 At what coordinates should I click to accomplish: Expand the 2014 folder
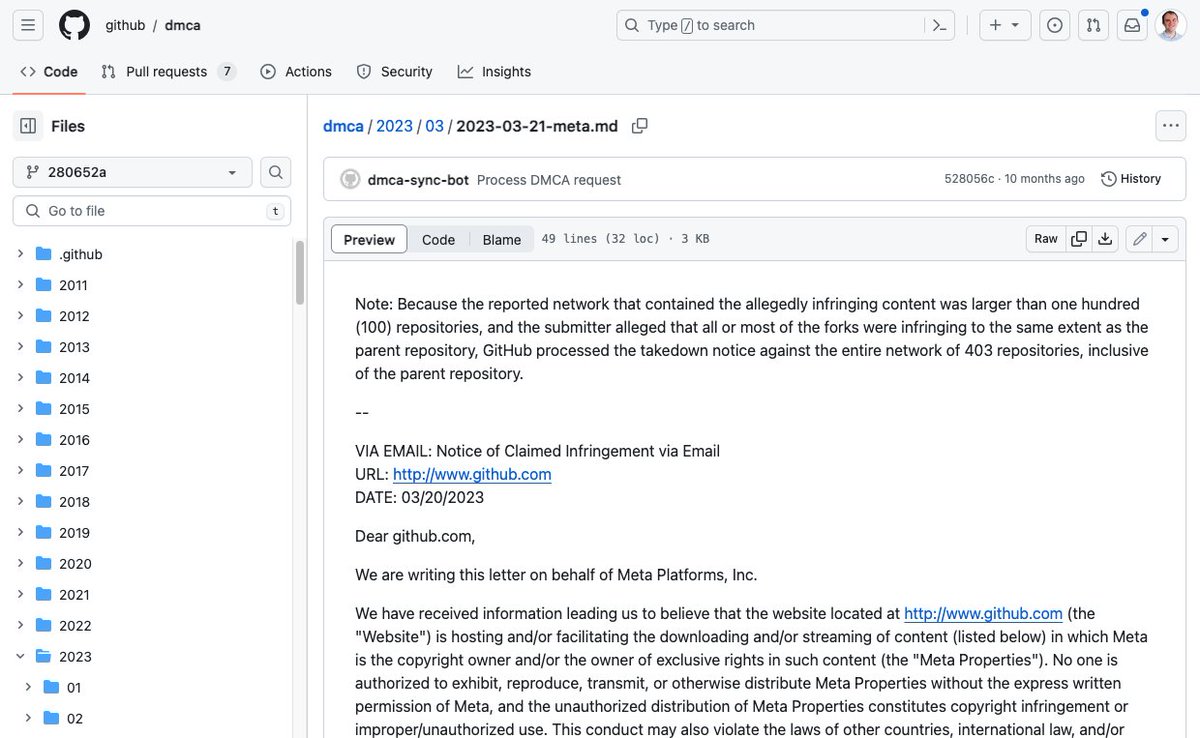point(20,378)
